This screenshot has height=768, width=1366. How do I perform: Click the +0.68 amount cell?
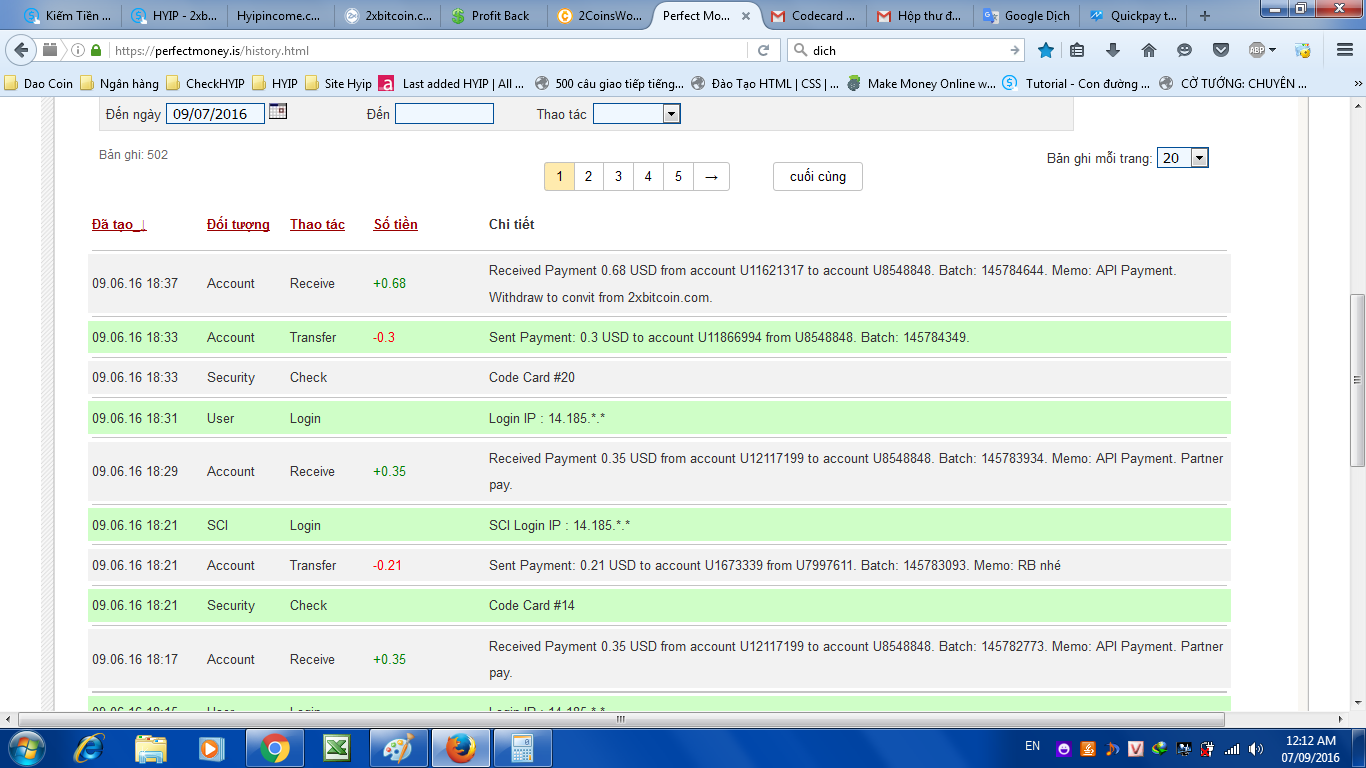click(x=390, y=284)
